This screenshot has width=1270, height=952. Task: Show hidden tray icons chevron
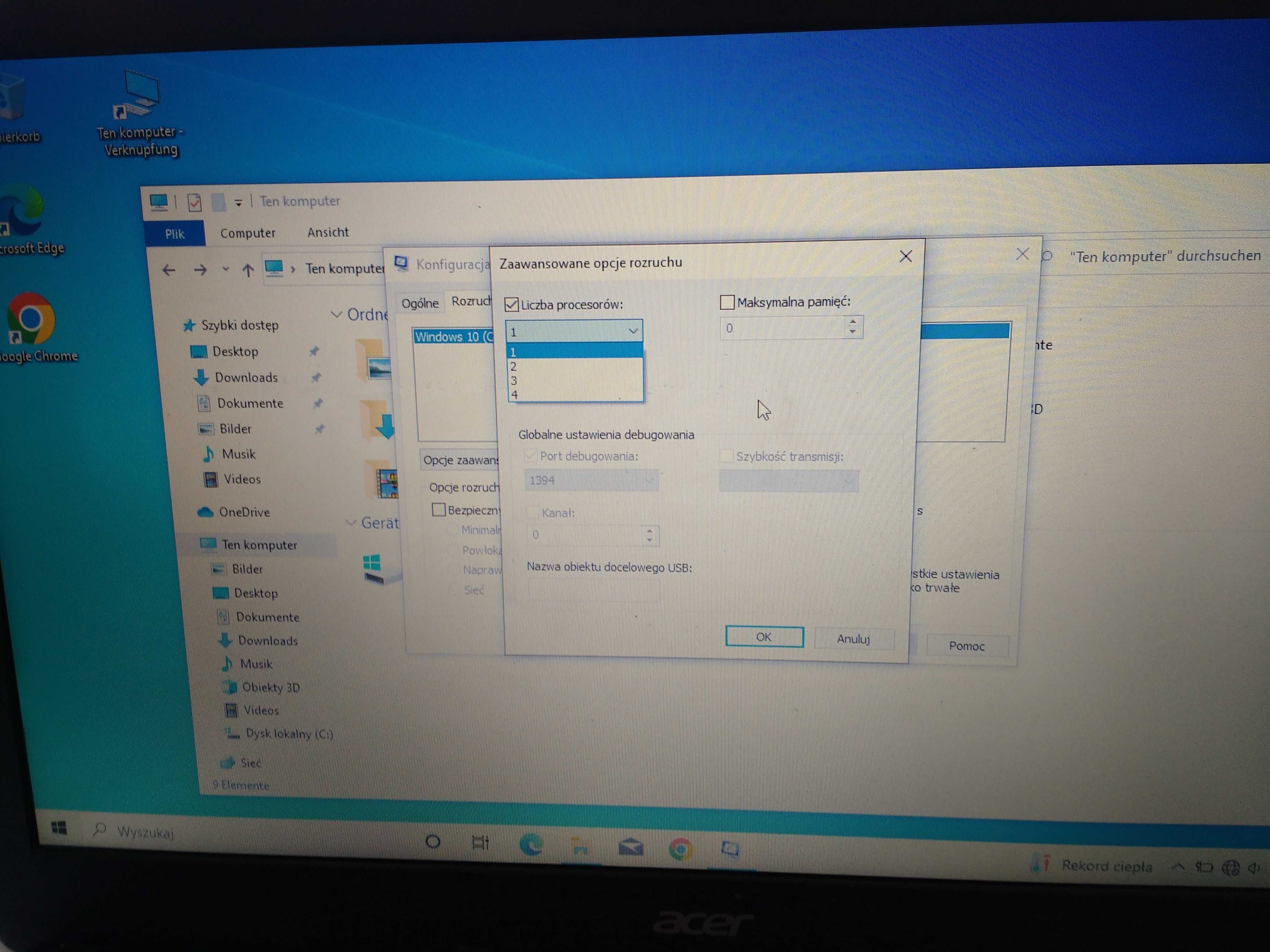pyautogui.click(x=1177, y=867)
